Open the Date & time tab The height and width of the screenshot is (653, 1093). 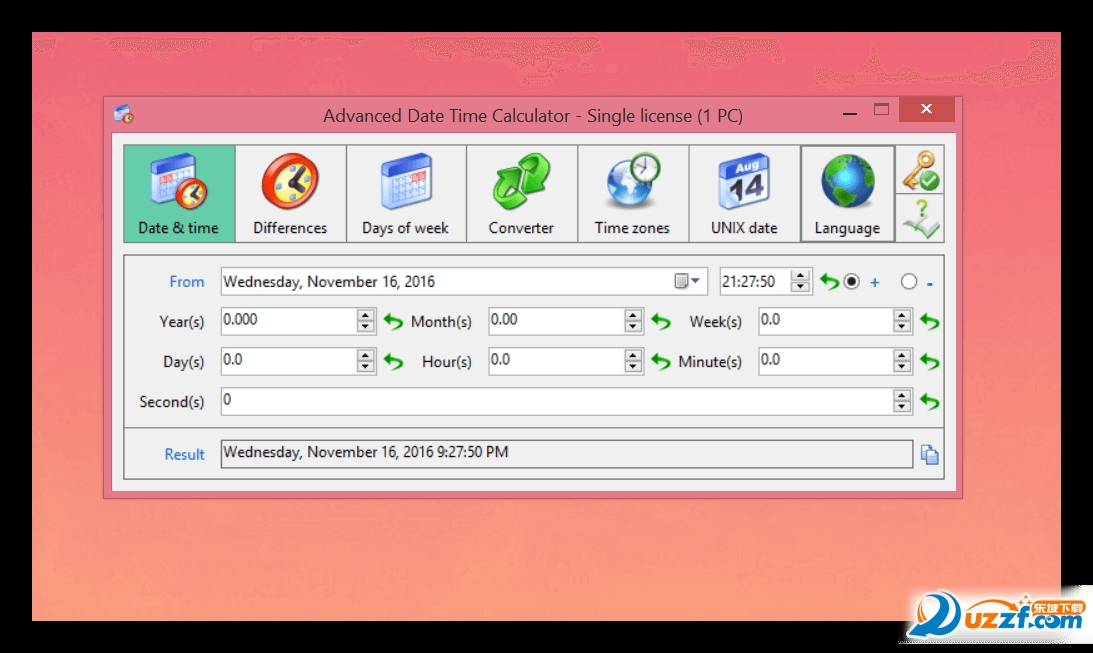179,194
